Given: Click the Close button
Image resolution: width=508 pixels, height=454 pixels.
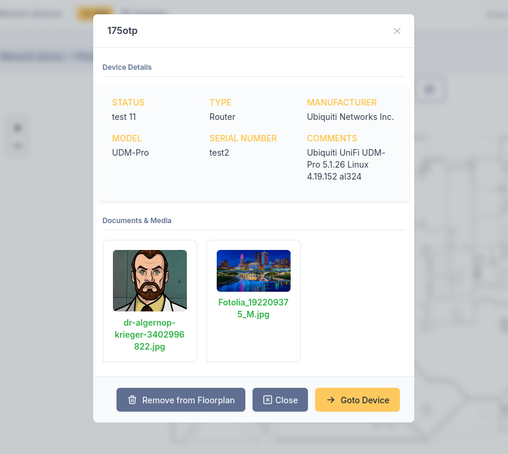Looking at the screenshot, I should click(x=280, y=400).
